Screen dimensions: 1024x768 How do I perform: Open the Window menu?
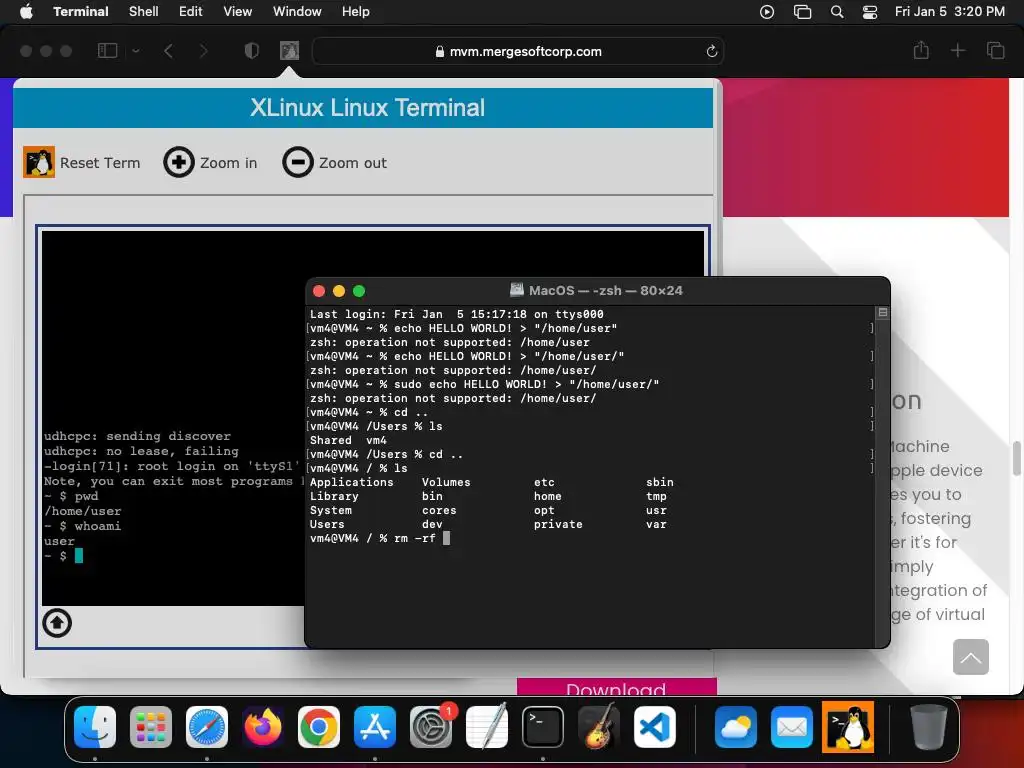(x=297, y=12)
